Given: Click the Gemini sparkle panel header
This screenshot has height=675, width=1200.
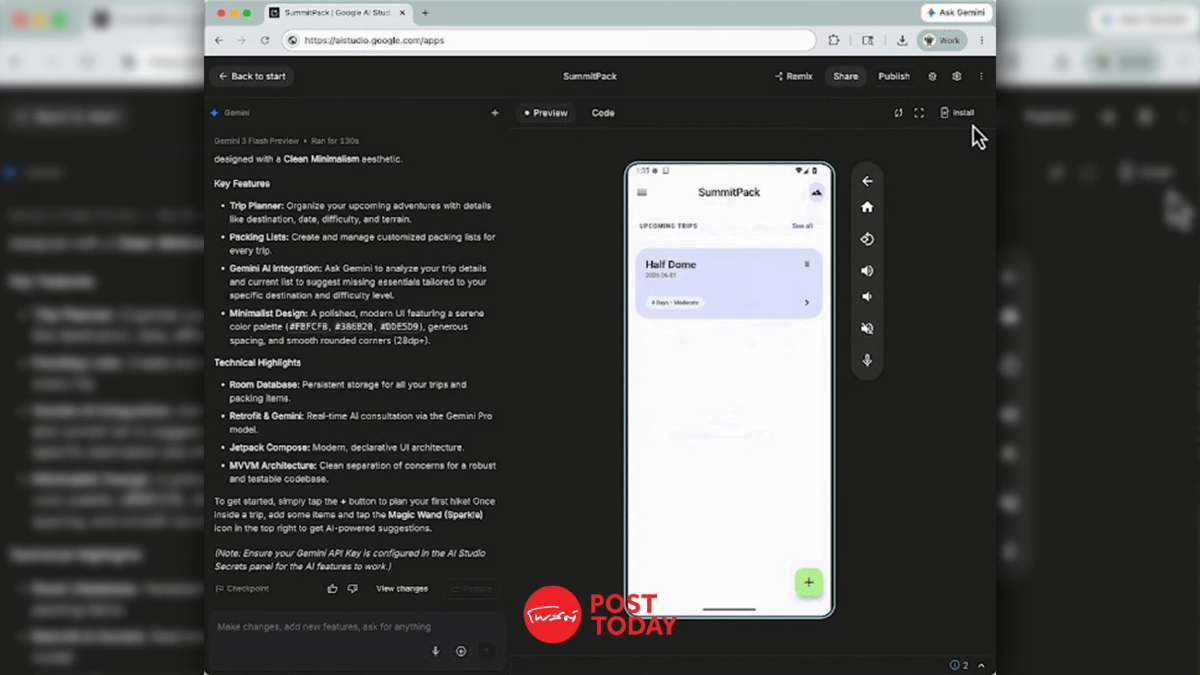Looking at the screenshot, I should click(230, 113).
